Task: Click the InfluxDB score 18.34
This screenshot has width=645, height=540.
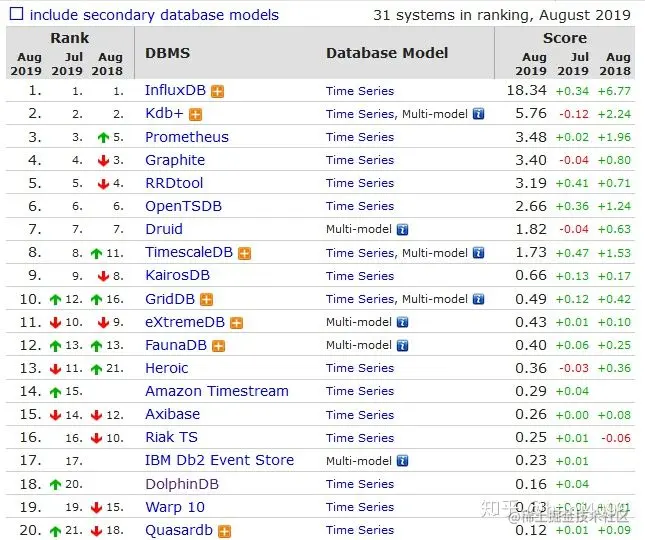Action: 527,90
